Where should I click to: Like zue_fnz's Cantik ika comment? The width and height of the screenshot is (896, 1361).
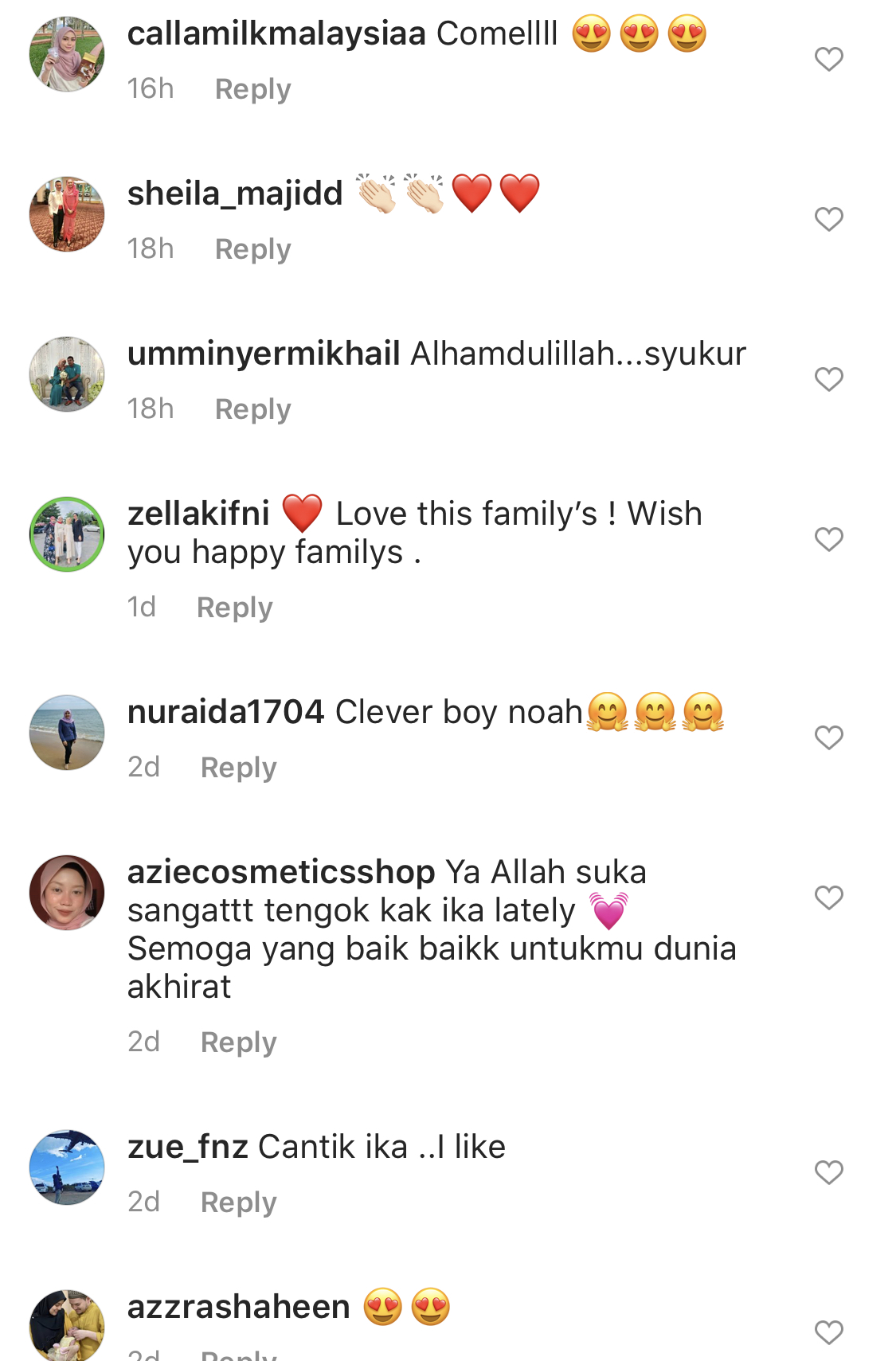tap(828, 1172)
